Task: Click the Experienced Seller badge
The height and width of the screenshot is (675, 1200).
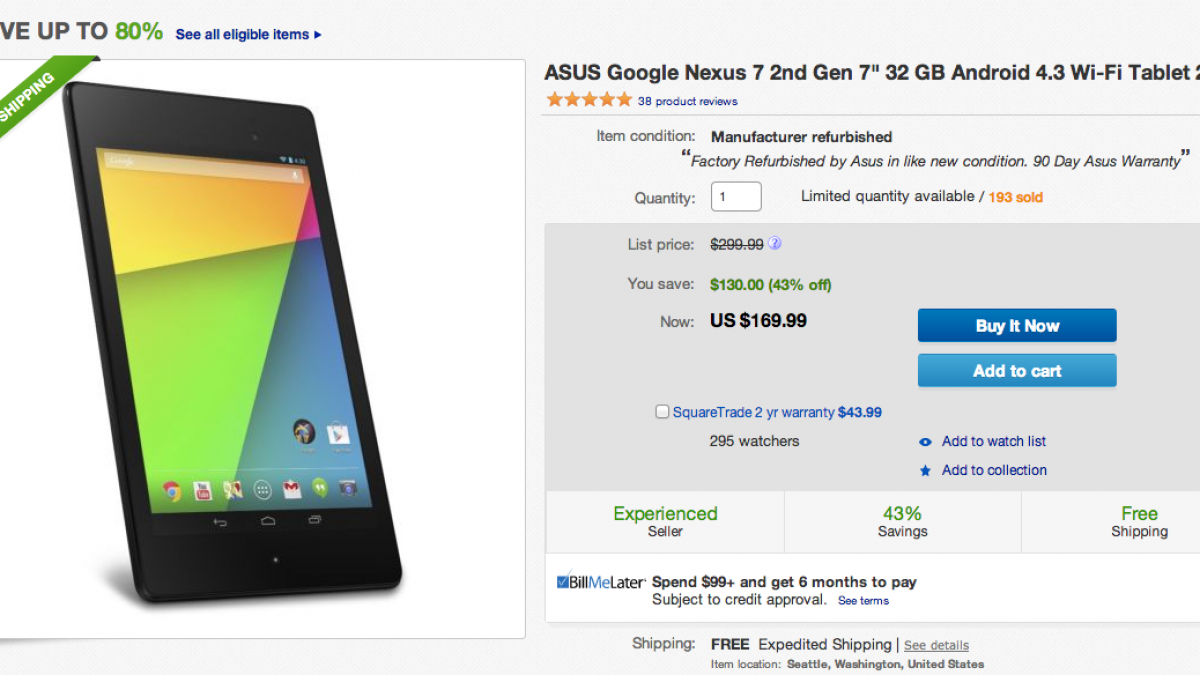Action: coord(665,521)
